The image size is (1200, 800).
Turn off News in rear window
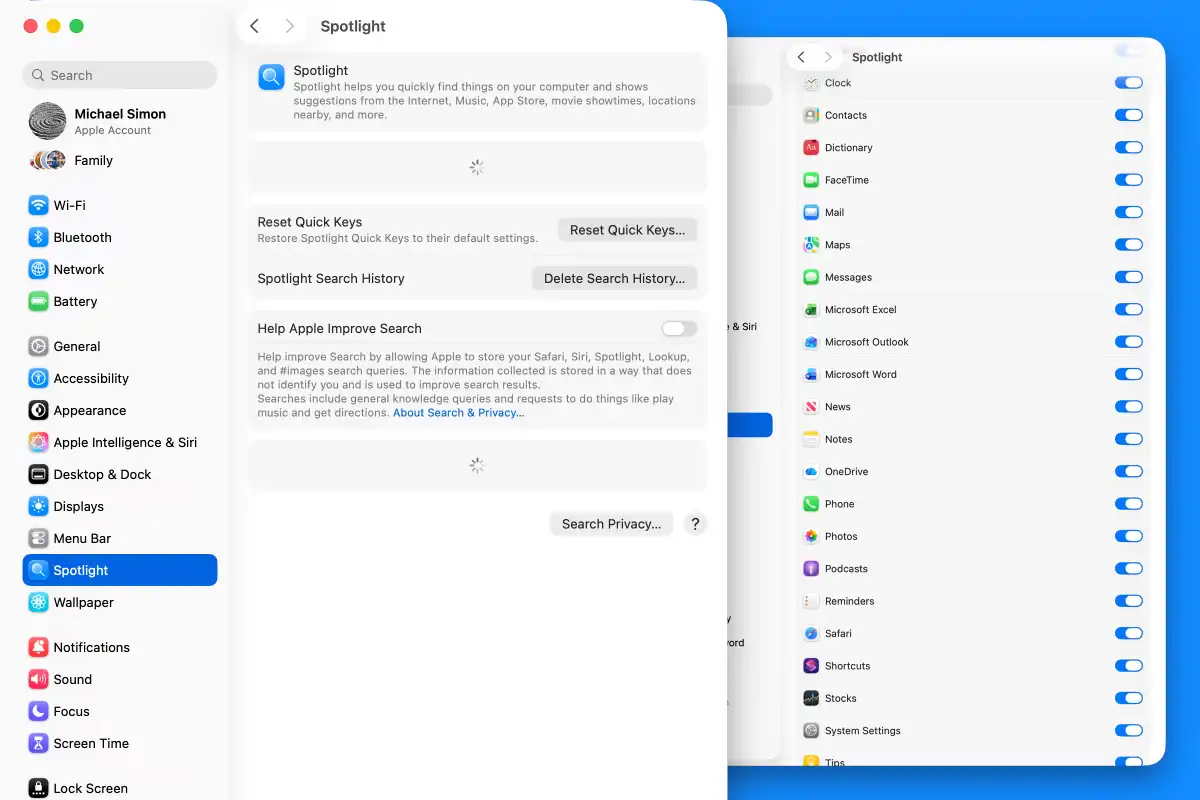(x=1128, y=407)
